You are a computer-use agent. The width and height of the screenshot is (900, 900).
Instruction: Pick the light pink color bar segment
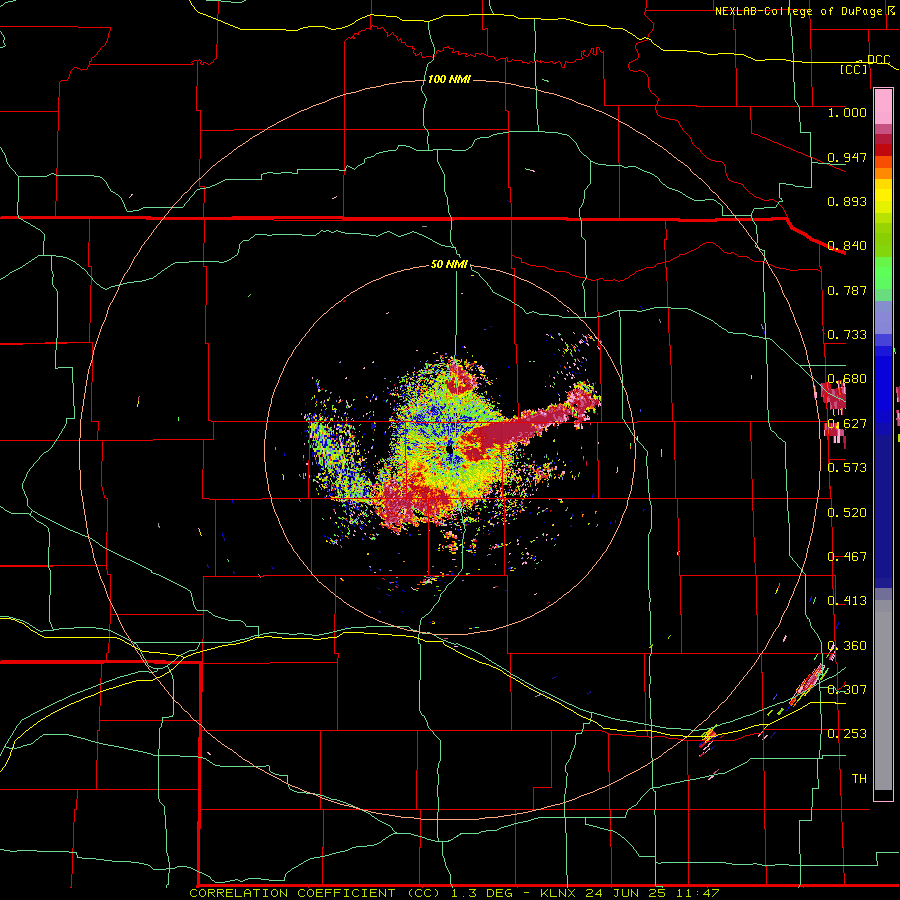[x=883, y=107]
